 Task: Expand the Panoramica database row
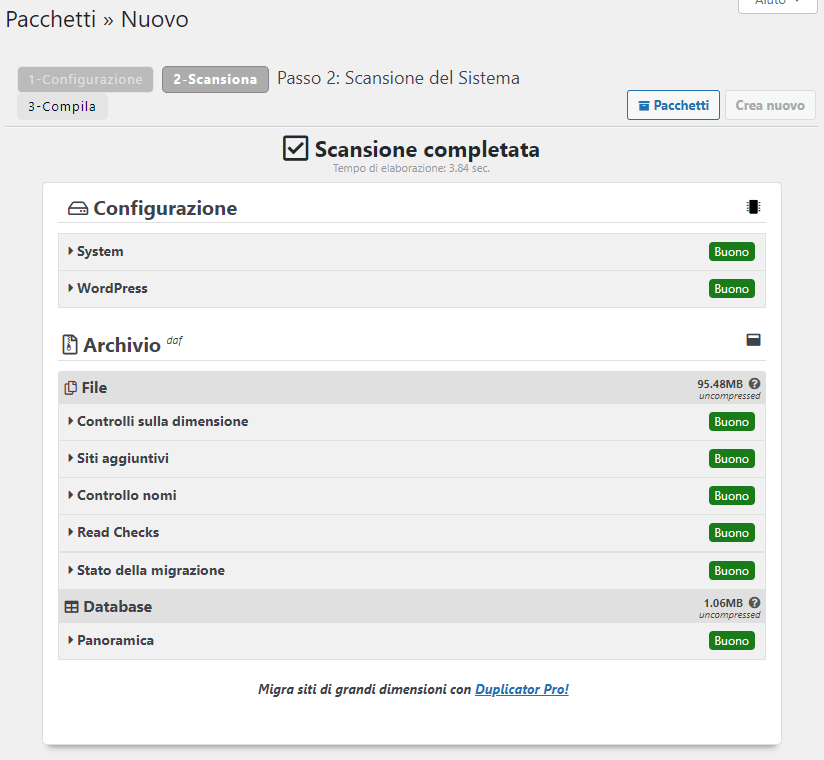[x=115, y=640]
